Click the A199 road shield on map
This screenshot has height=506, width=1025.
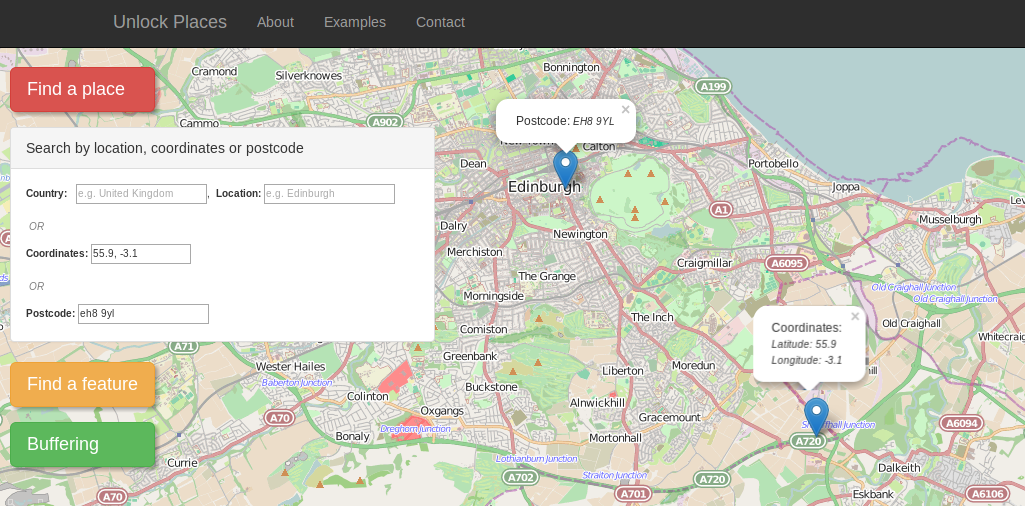713,87
